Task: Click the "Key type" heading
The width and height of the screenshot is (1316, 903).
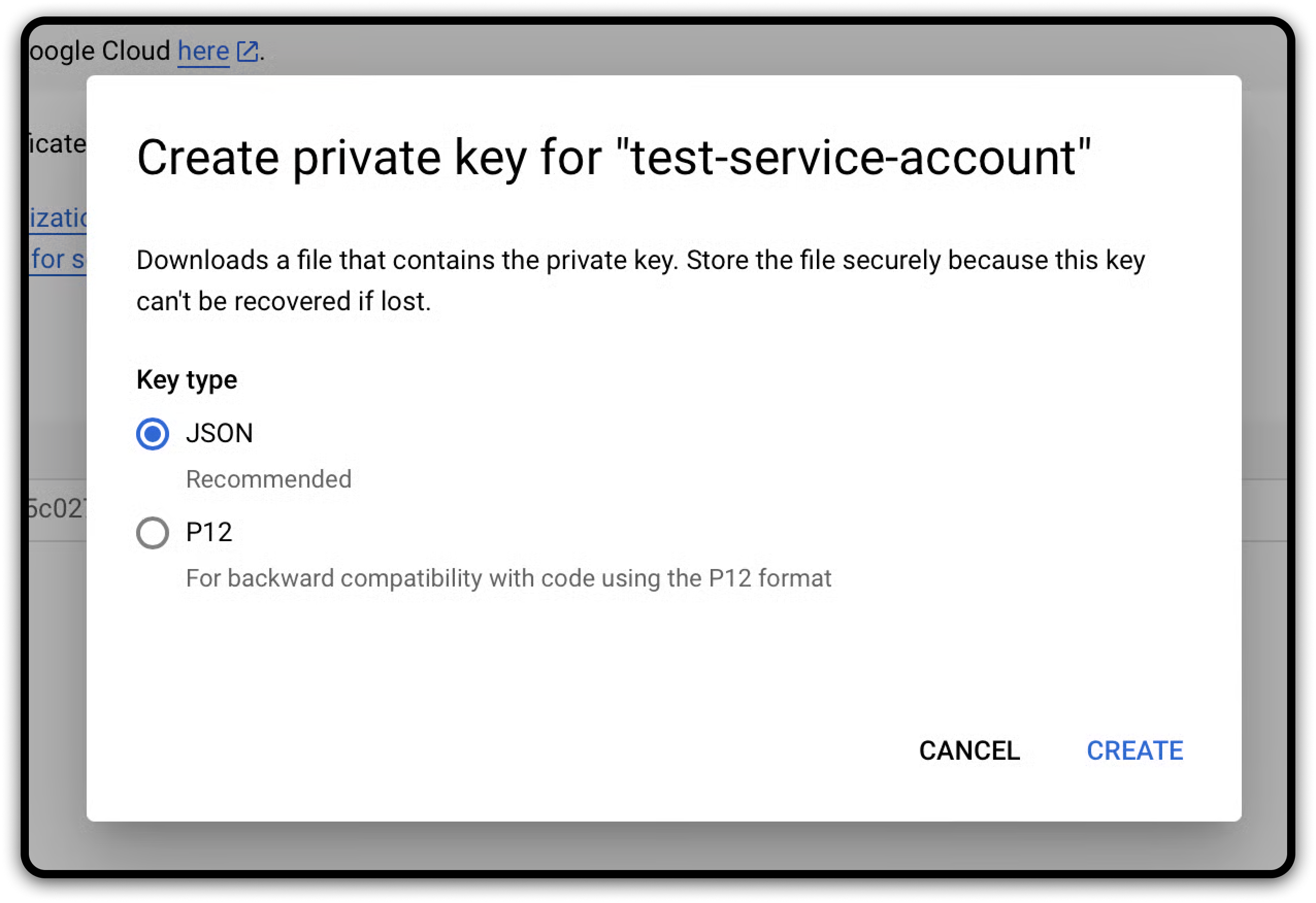Action: click(187, 380)
